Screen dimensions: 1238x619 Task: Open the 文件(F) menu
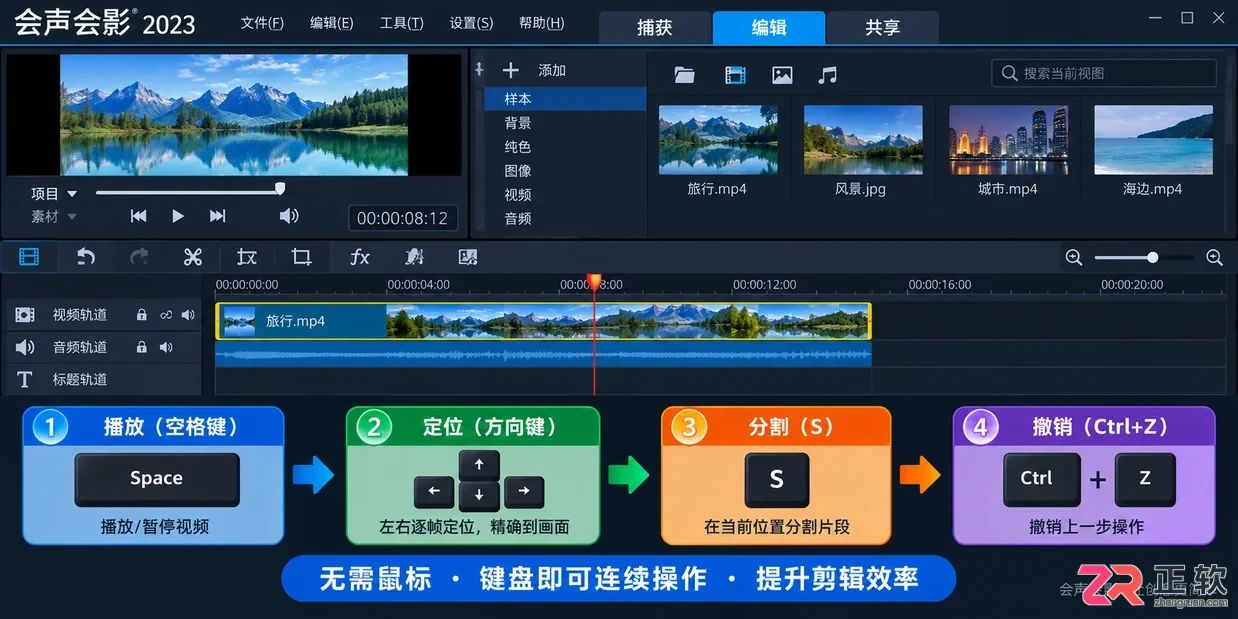click(262, 23)
